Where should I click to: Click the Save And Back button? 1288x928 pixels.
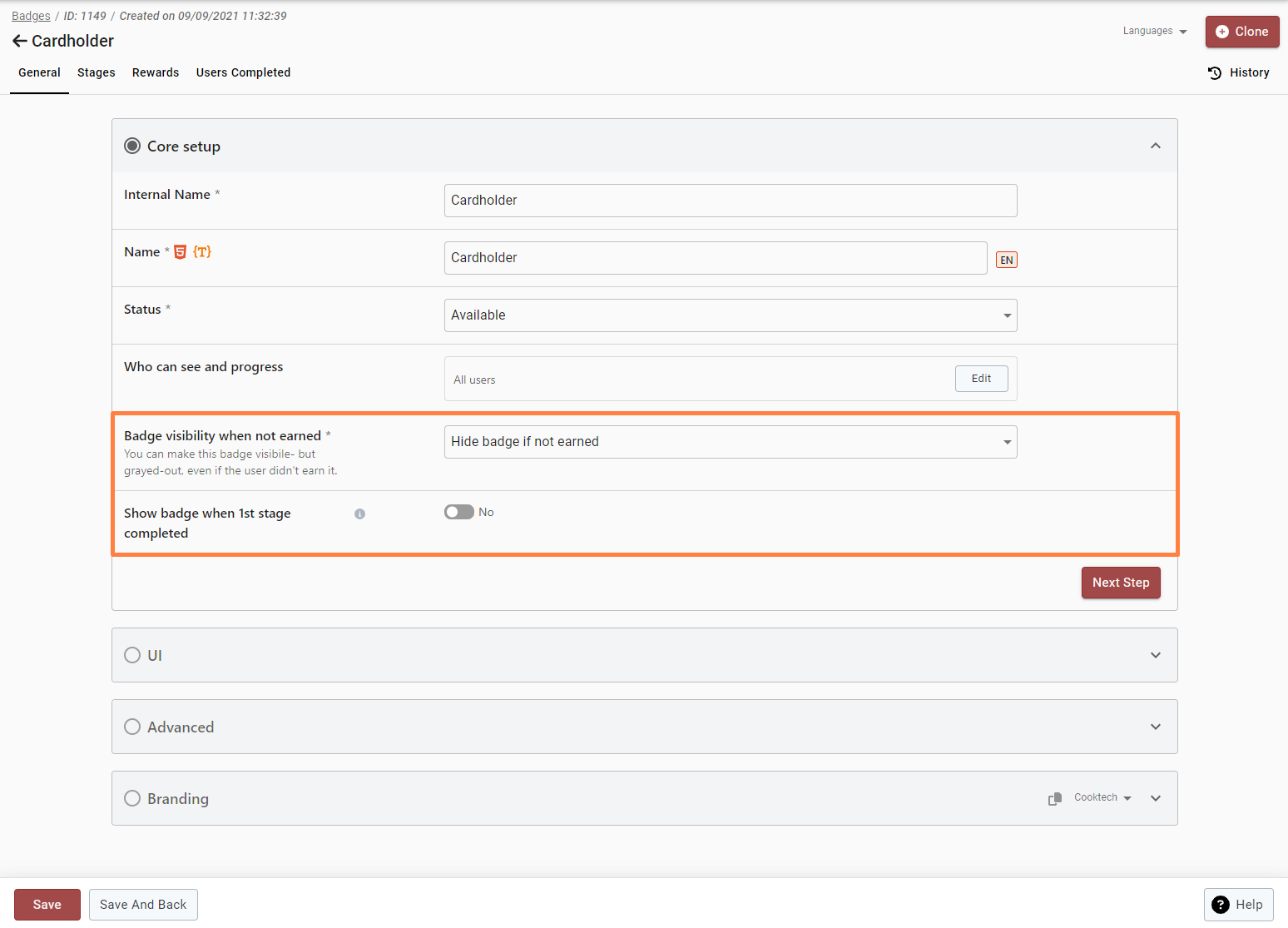143,905
